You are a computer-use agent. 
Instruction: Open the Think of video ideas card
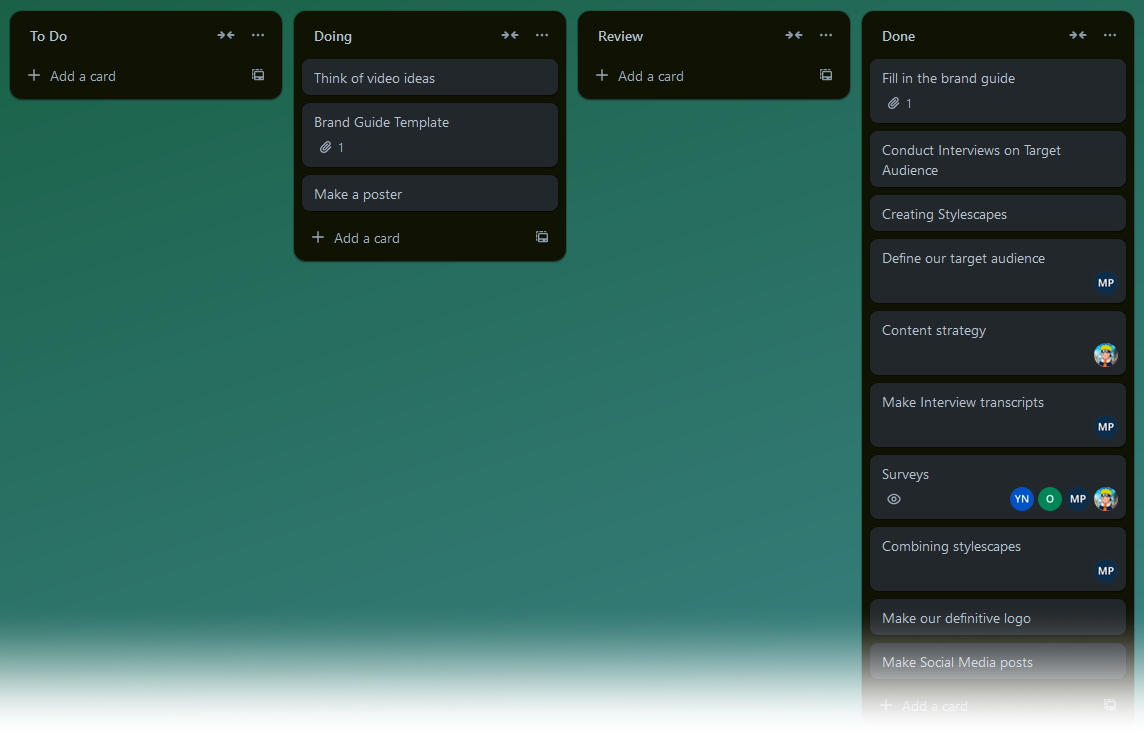[430, 77]
